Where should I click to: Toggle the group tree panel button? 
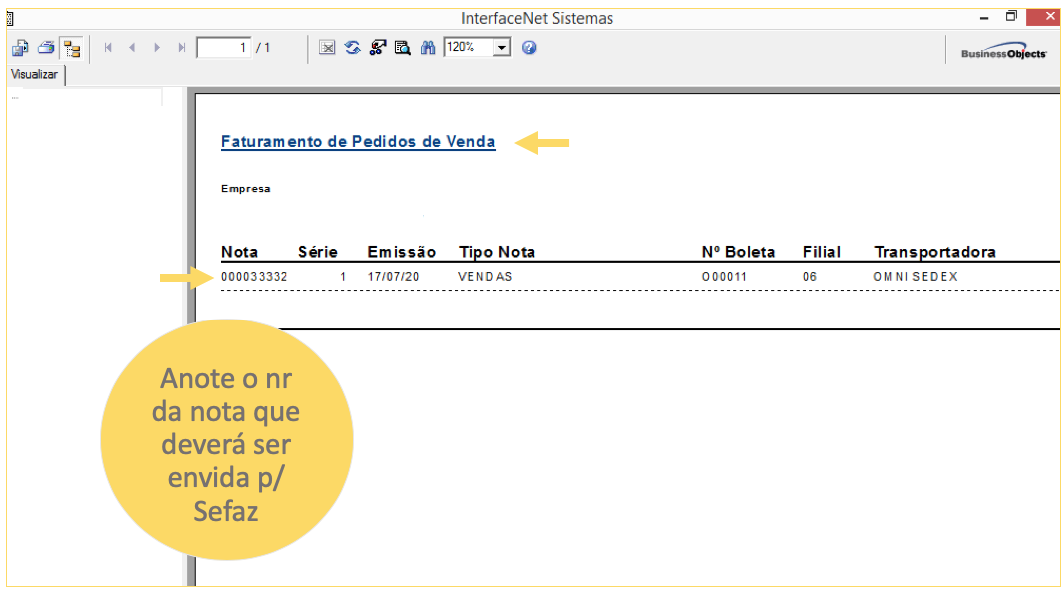tap(71, 48)
